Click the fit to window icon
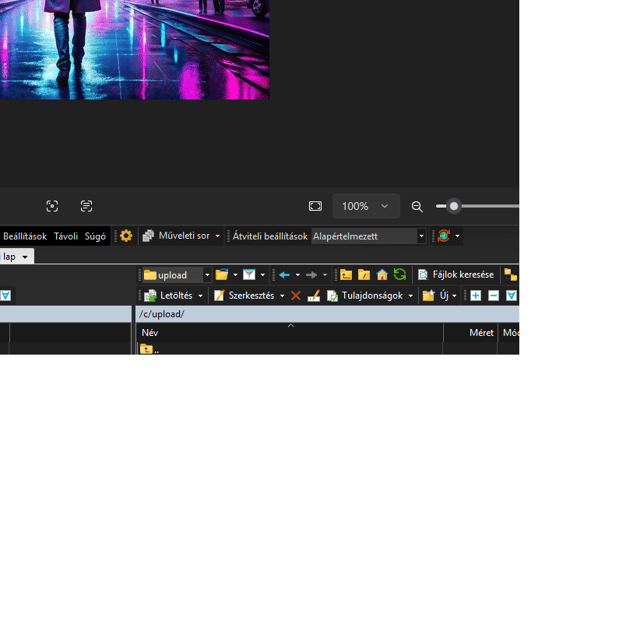Viewport: 640px width, 640px height. point(315,206)
